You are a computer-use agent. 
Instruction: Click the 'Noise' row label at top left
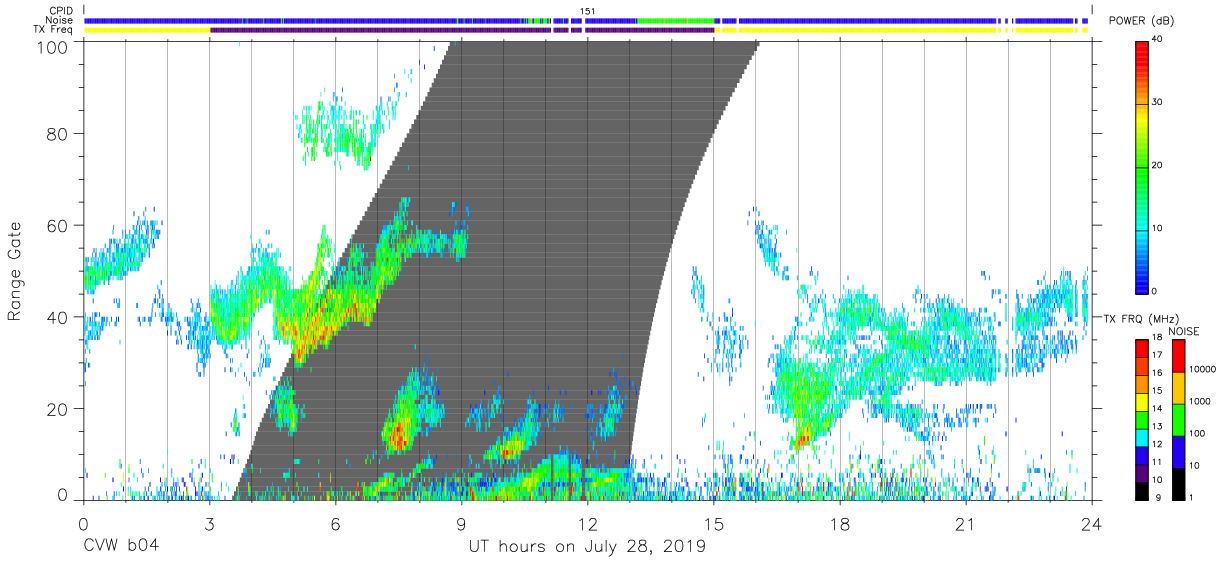click(60, 20)
